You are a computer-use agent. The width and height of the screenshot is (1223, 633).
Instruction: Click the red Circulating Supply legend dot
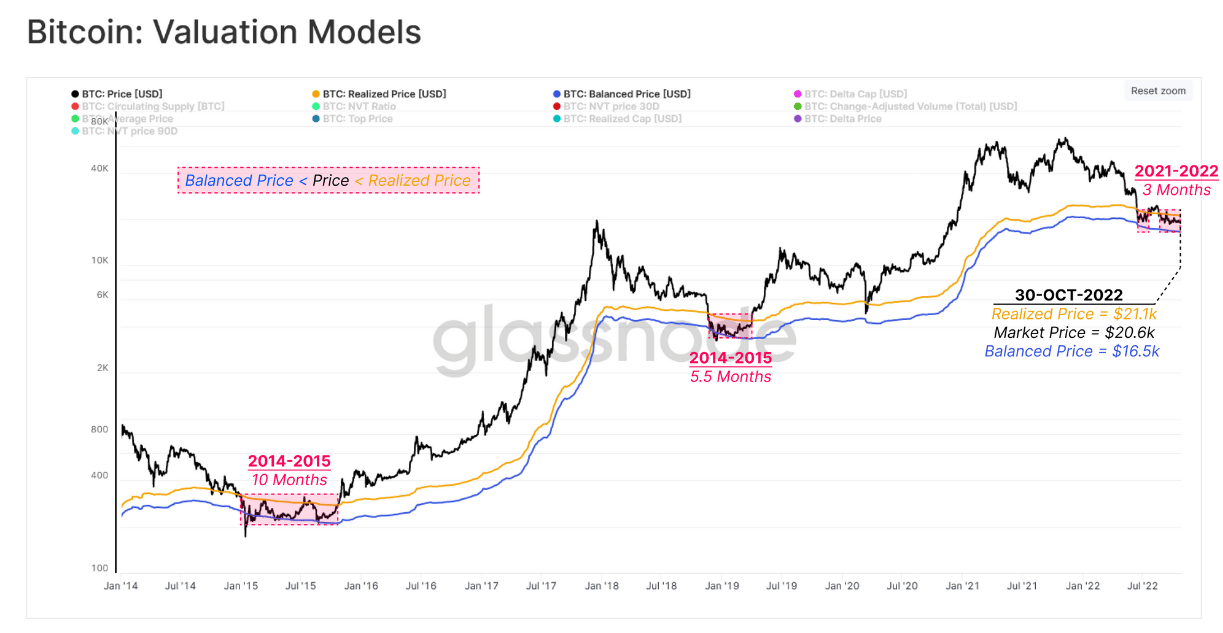point(75,106)
